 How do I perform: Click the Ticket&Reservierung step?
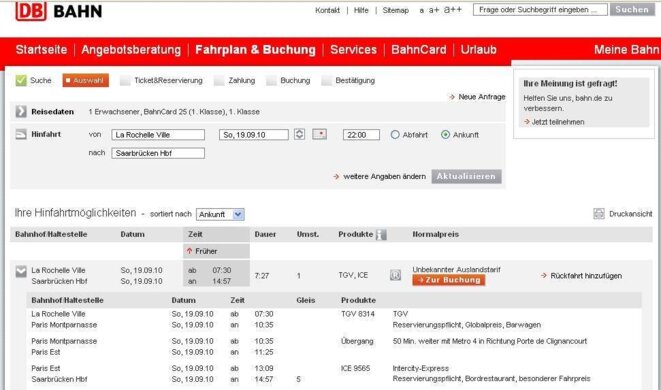[x=168, y=80]
